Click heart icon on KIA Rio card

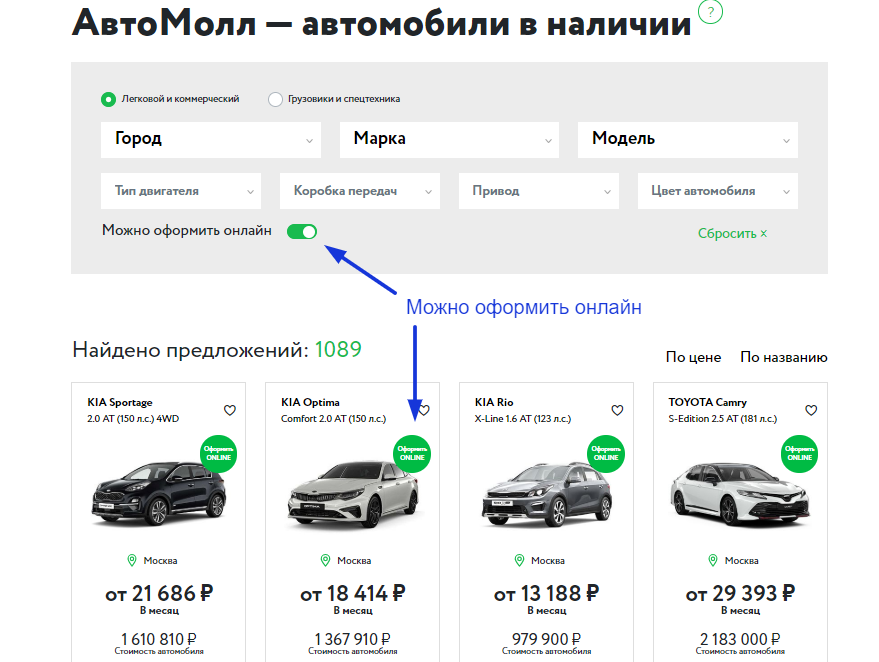tap(617, 410)
